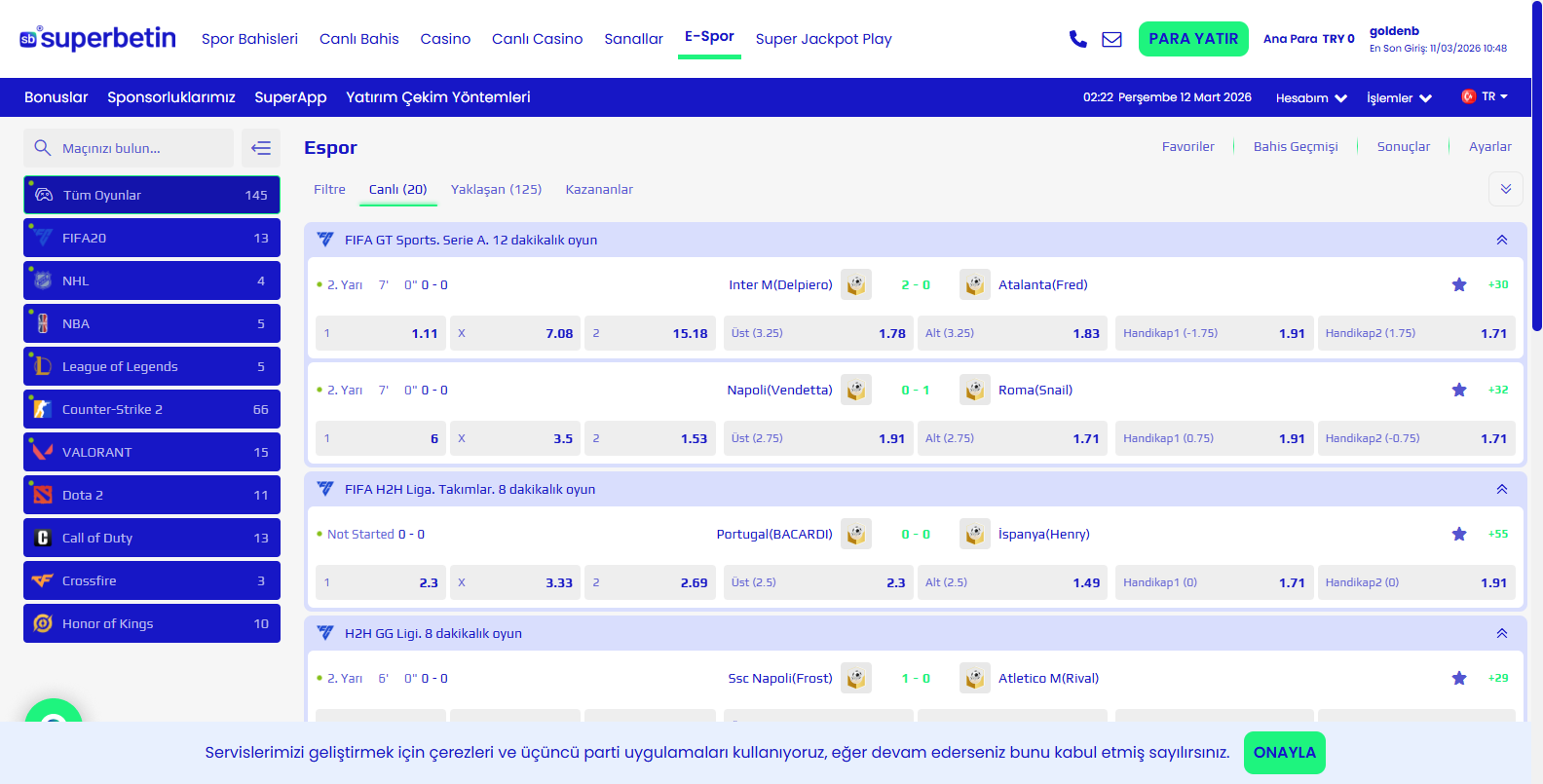
Task: Select Handikap1 (-1.75) odds 1.91
Action: [x=1215, y=333]
